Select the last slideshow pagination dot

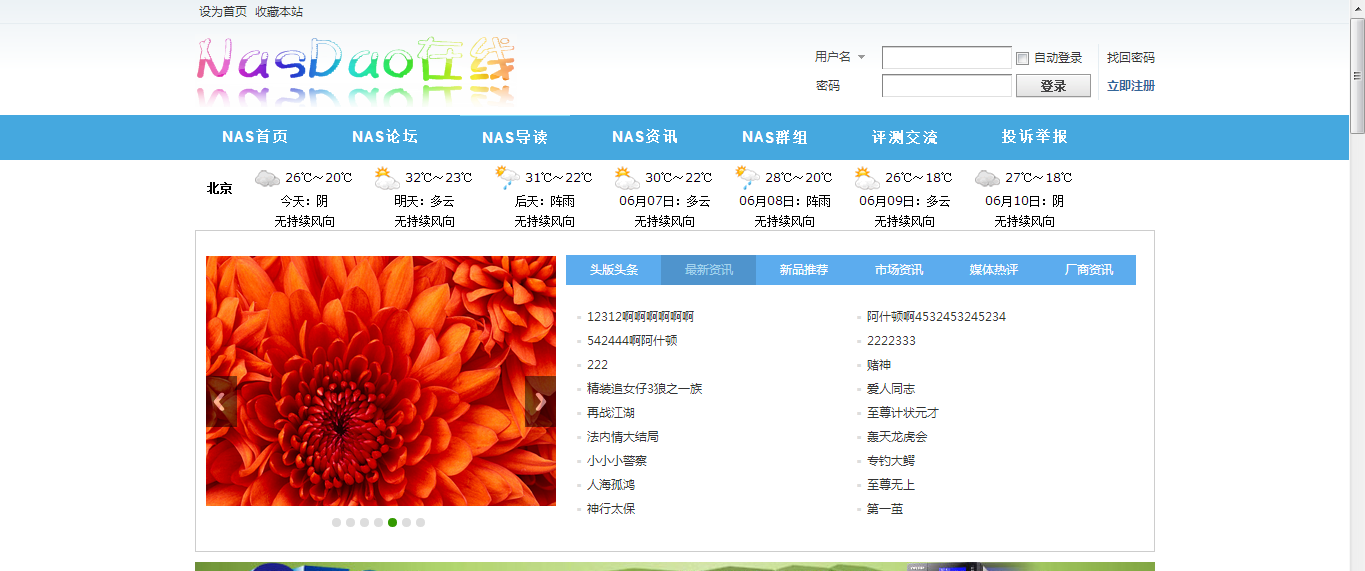(x=421, y=522)
